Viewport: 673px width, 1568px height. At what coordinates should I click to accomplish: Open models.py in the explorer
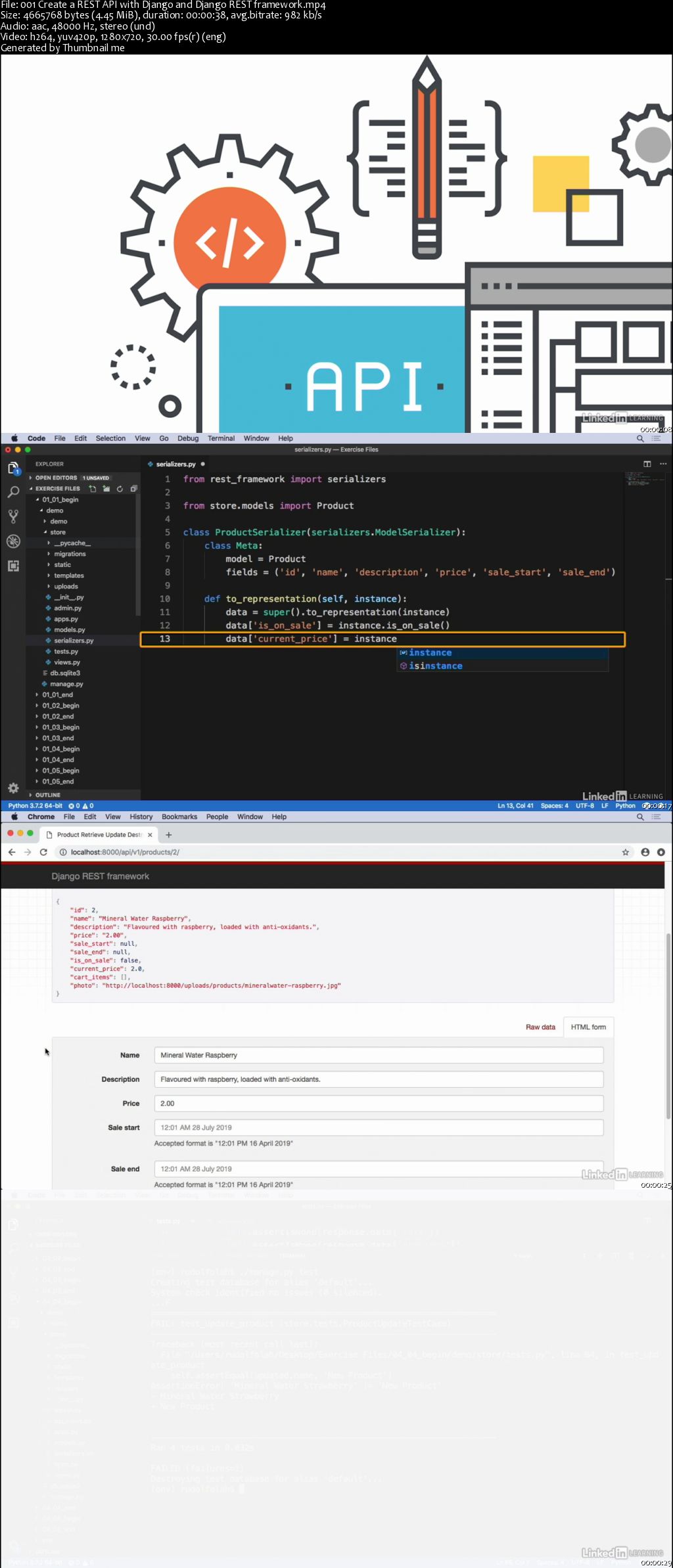point(69,630)
